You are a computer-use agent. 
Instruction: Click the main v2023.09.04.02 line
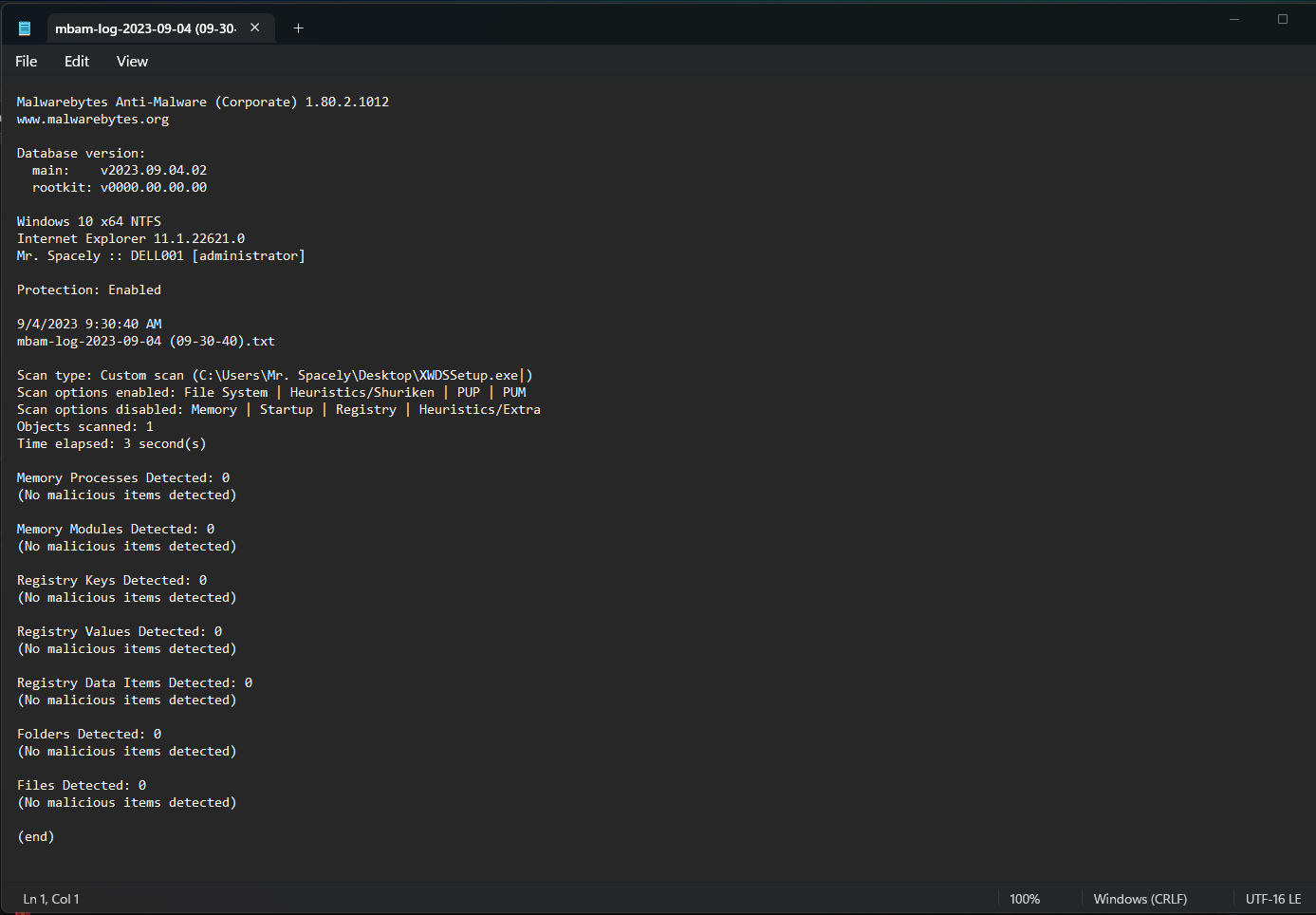point(120,171)
